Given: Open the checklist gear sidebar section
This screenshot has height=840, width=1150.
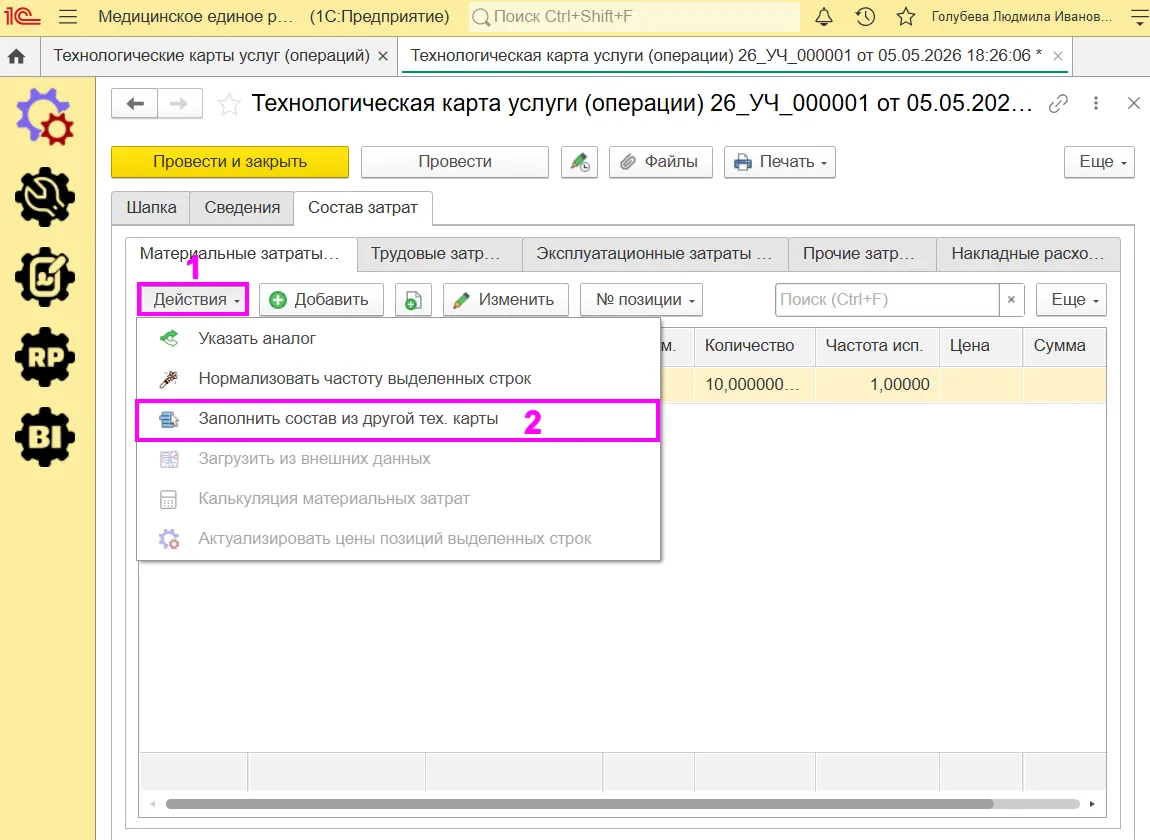Looking at the screenshot, I should [x=45, y=277].
